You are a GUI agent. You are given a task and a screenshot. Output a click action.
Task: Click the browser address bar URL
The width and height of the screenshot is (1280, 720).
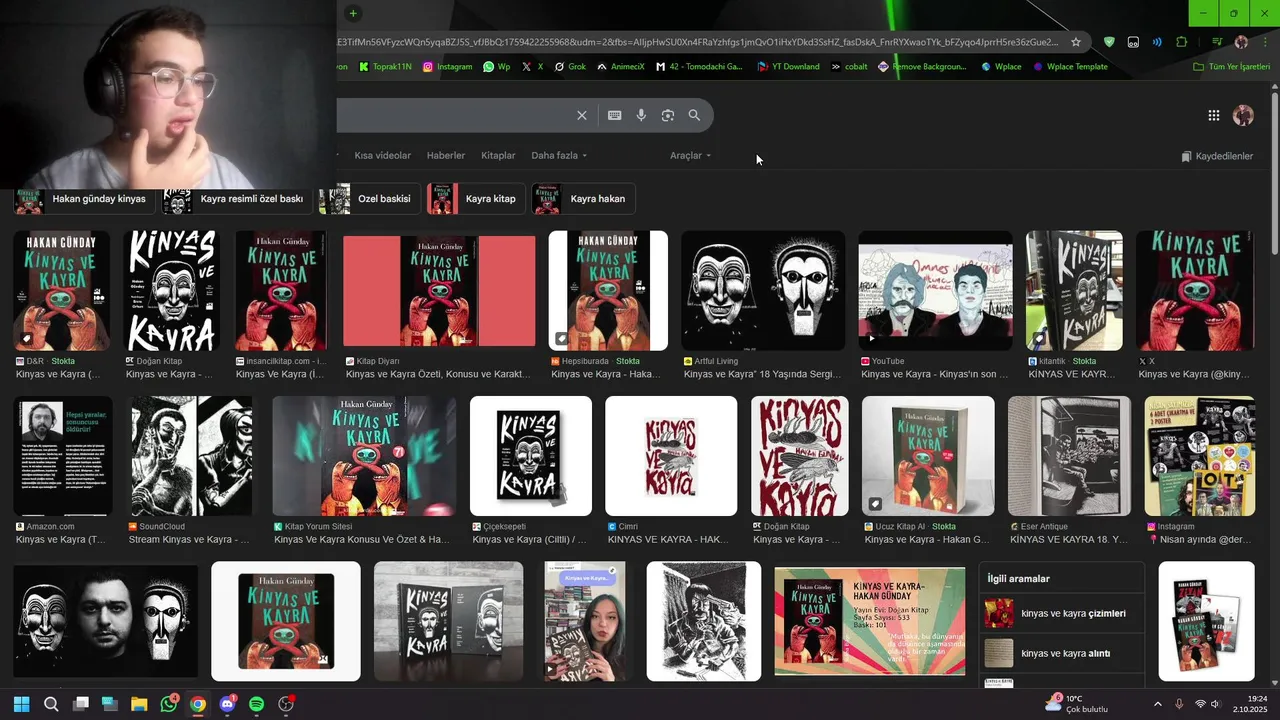pos(698,42)
